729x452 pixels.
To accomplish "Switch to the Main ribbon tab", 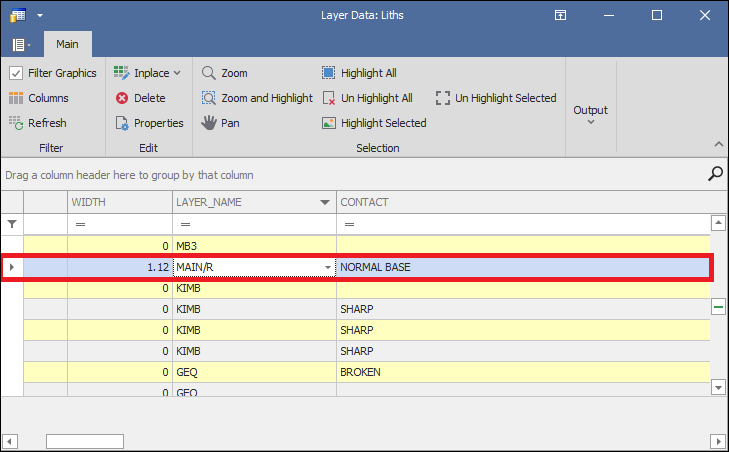I will [x=67, y=44].
